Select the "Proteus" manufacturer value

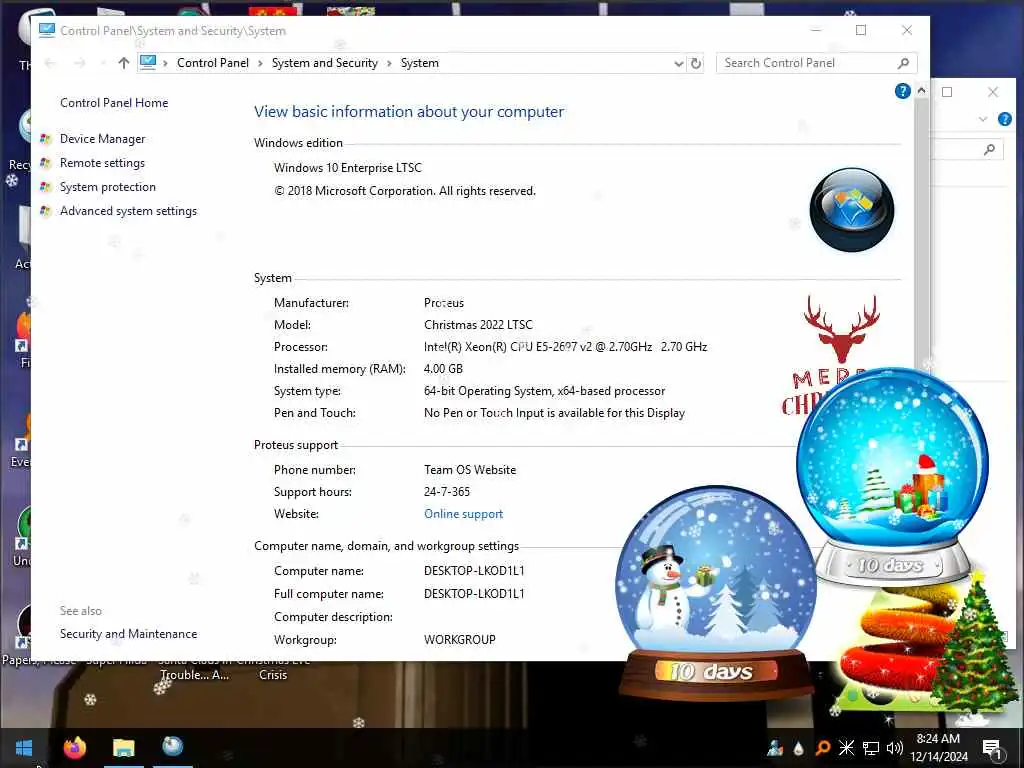tap(443, 303)
